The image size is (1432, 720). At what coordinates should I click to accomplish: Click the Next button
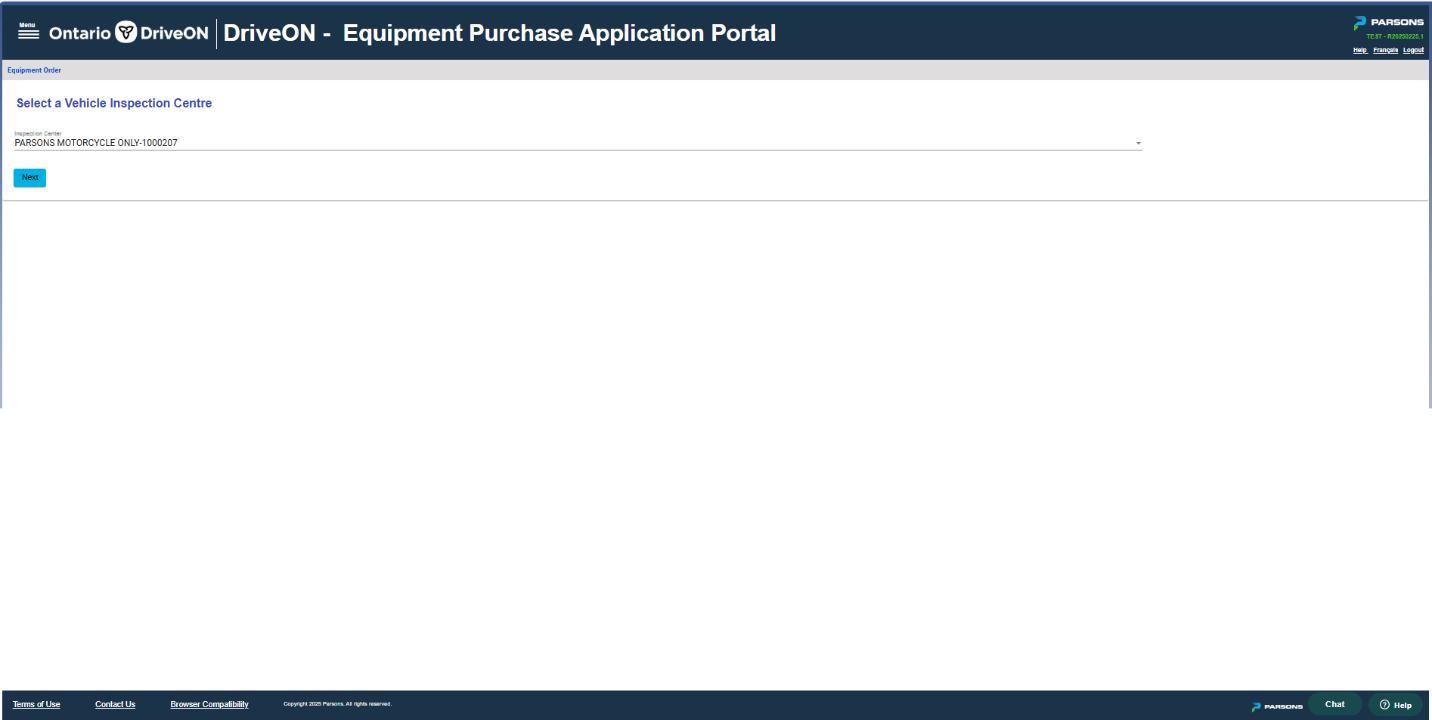tap(30, 178)
